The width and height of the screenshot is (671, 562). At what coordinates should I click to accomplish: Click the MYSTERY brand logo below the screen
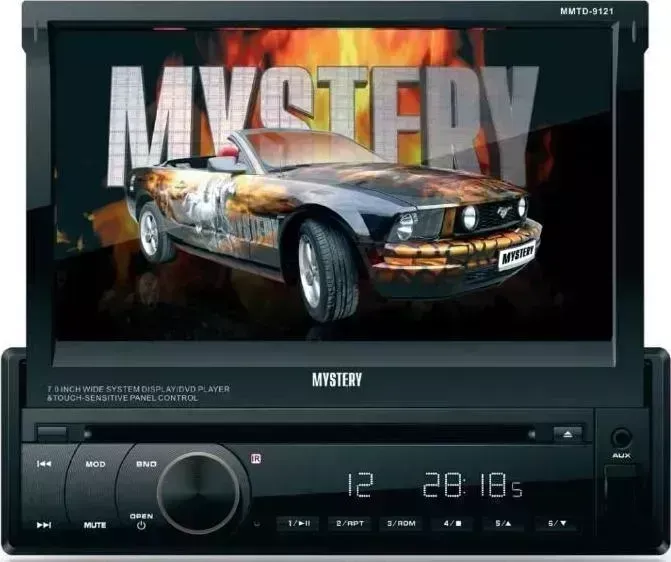337,380
